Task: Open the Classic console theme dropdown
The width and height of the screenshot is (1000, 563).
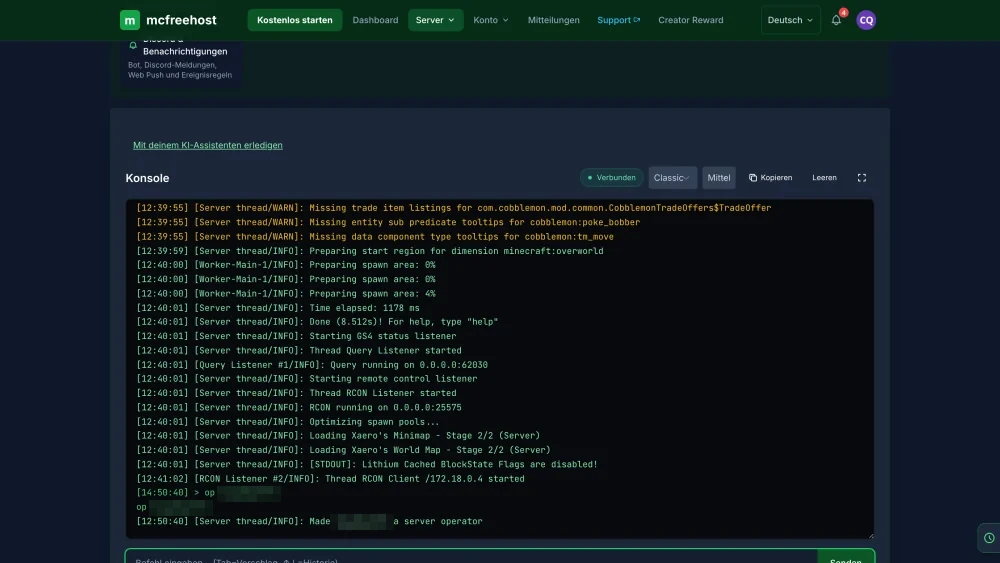Action: coord(672,178)
